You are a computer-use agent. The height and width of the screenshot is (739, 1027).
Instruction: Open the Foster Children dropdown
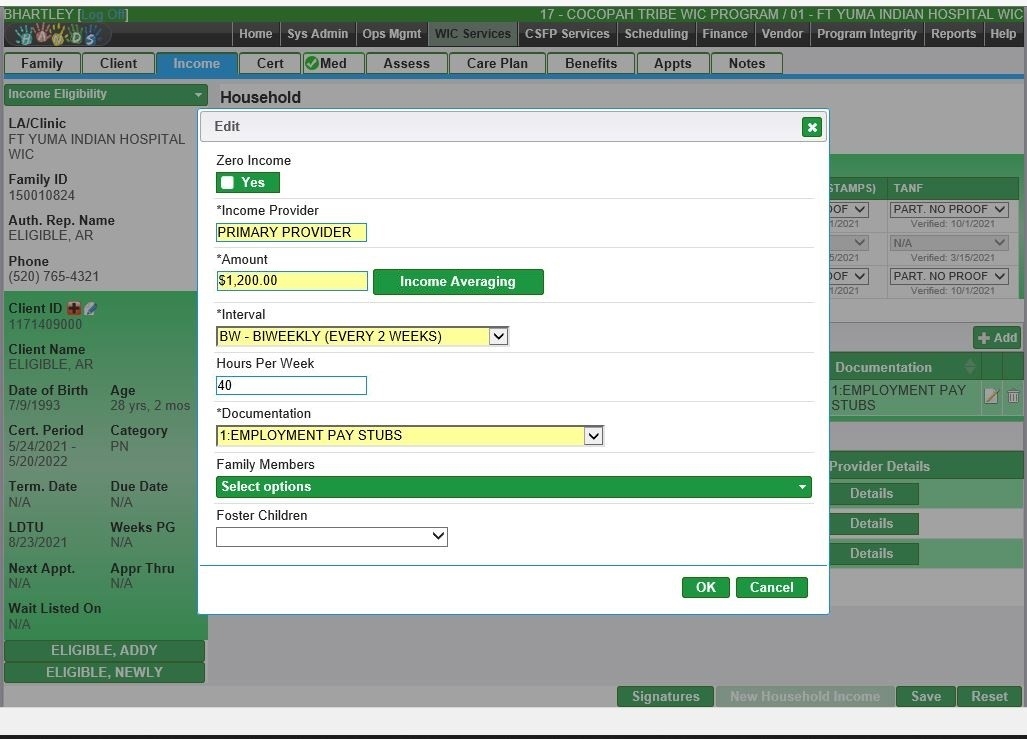coord(331,537)
